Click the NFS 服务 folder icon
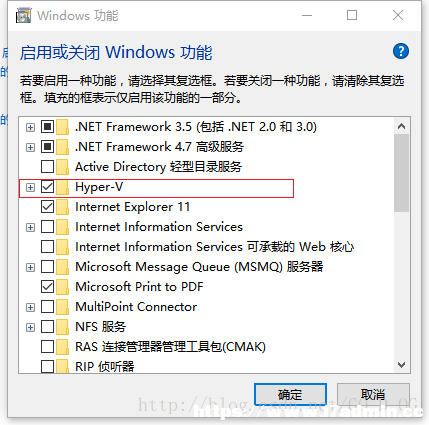Viewport: 429px width, 425px height. 62,327
